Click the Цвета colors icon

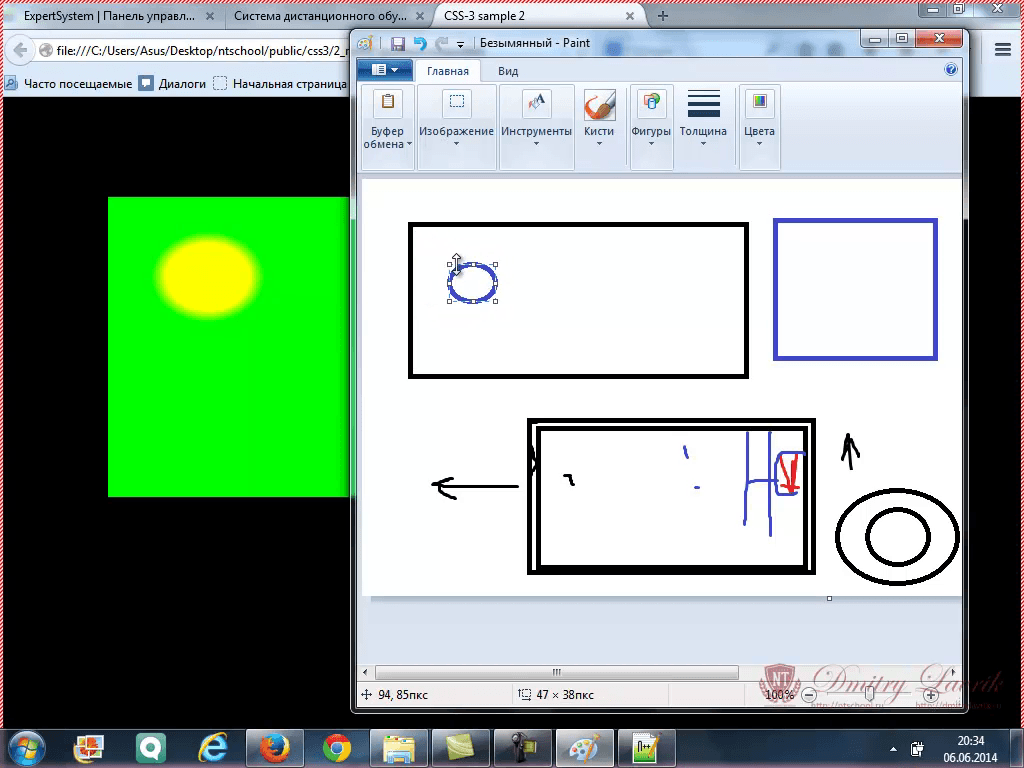tap(760, 102)
